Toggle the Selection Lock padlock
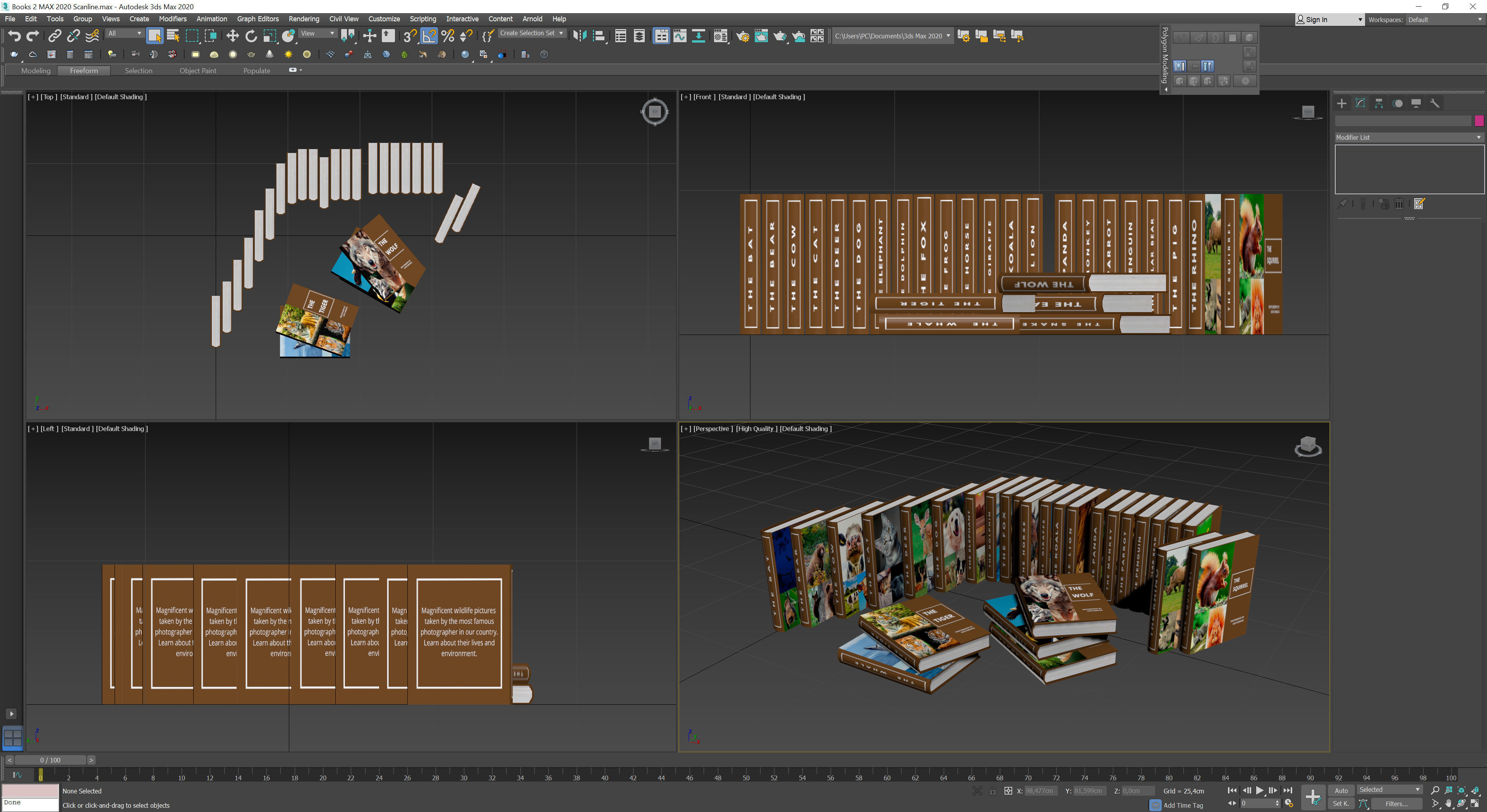 click(992, 791)
